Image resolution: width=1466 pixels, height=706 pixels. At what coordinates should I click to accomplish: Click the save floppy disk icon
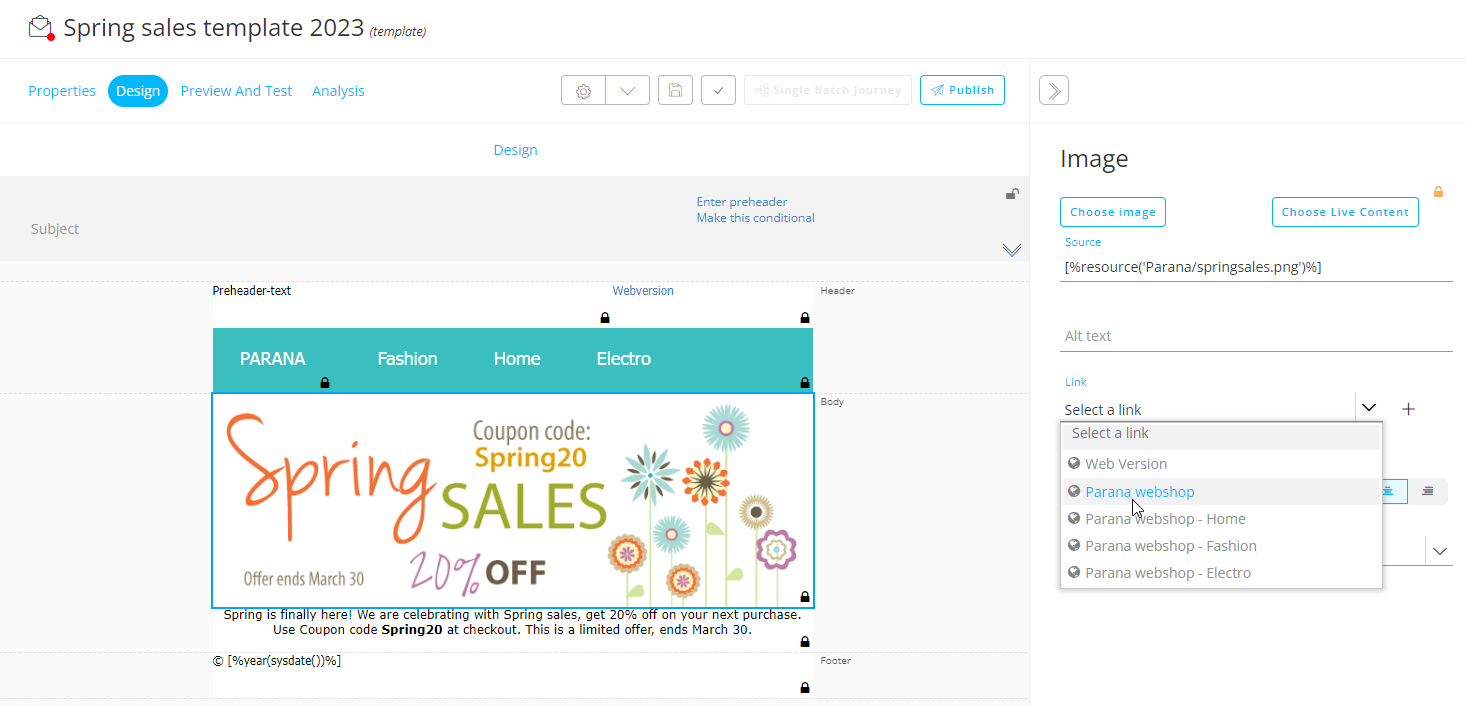[675, 91]
